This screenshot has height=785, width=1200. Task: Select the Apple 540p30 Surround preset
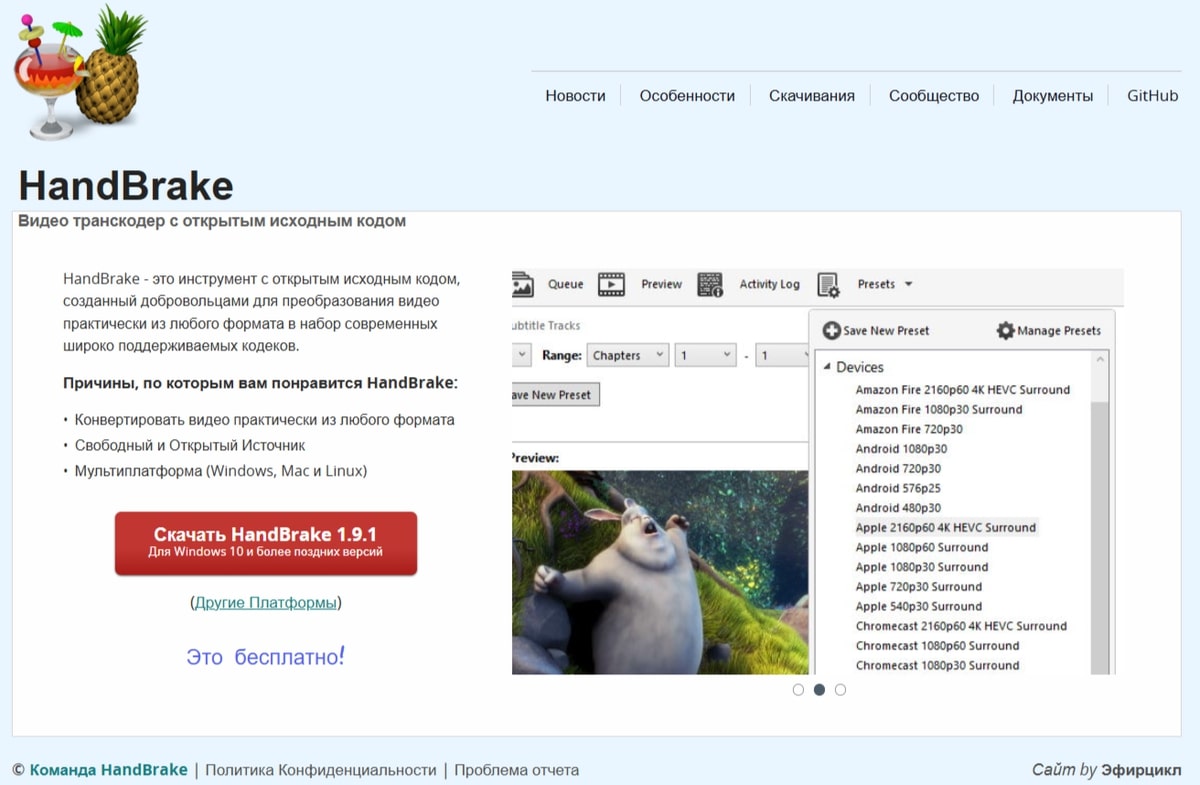point(919,606)
